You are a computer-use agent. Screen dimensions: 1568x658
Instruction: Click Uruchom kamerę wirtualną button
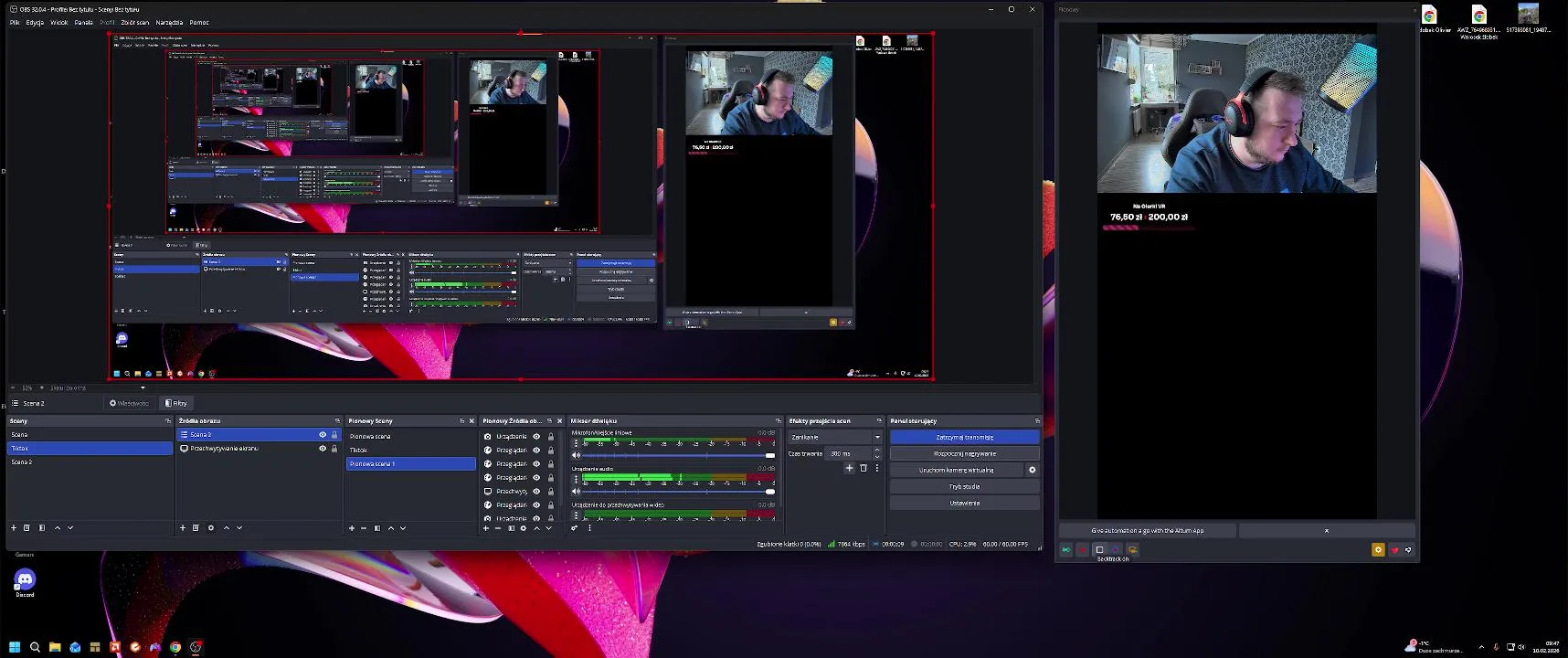click(957, 470)
